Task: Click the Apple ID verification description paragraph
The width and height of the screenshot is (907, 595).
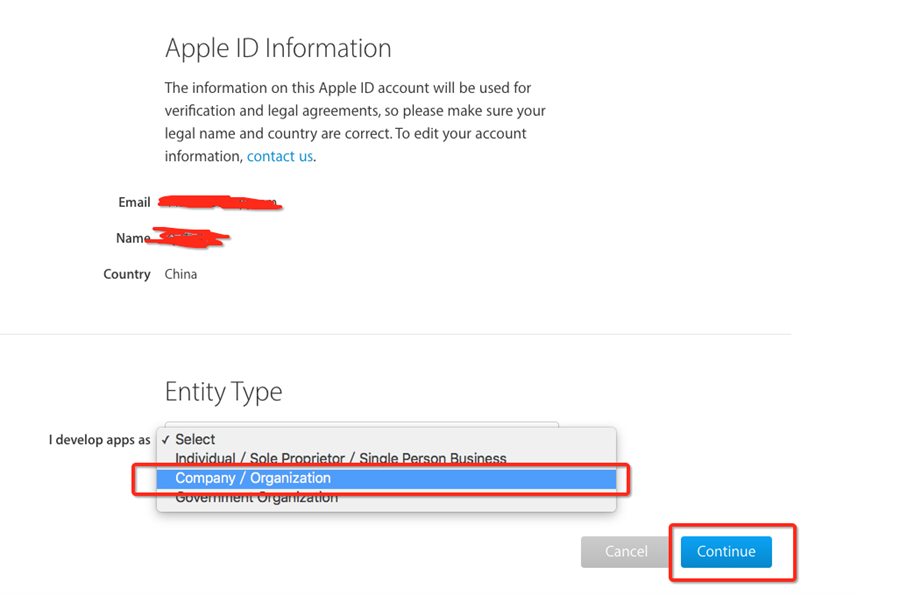Action: click(x=355, y=121)
